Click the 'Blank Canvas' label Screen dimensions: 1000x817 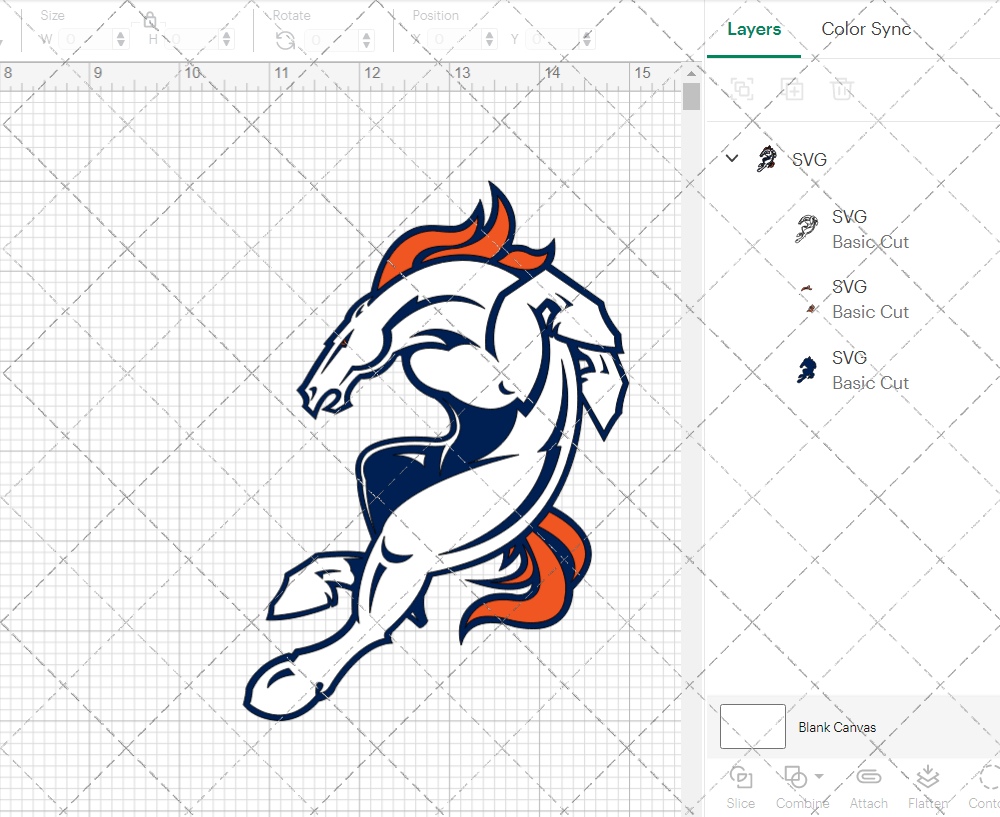click(x=837, y=727)
